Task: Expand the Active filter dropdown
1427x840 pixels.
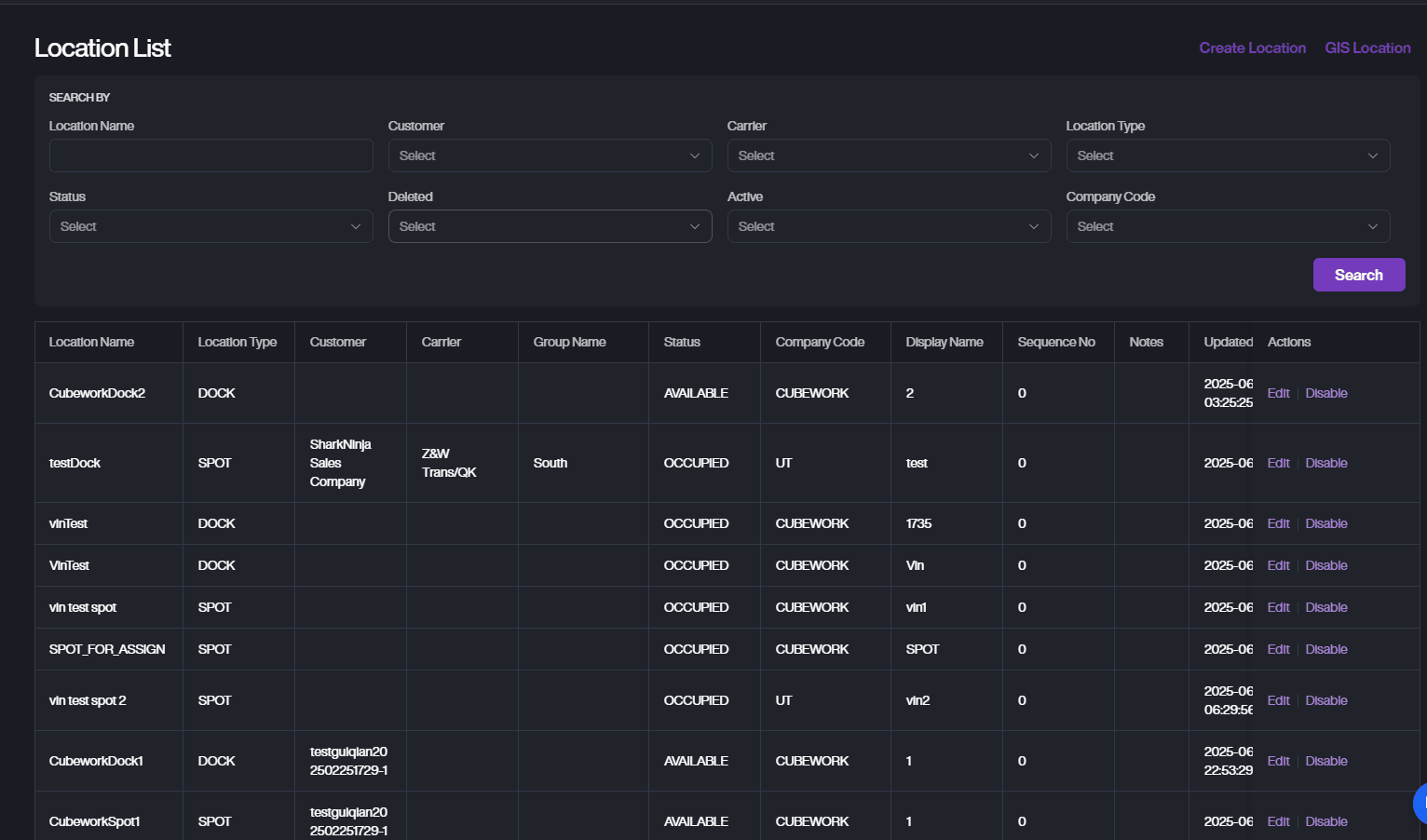Action: pos(889,226)
